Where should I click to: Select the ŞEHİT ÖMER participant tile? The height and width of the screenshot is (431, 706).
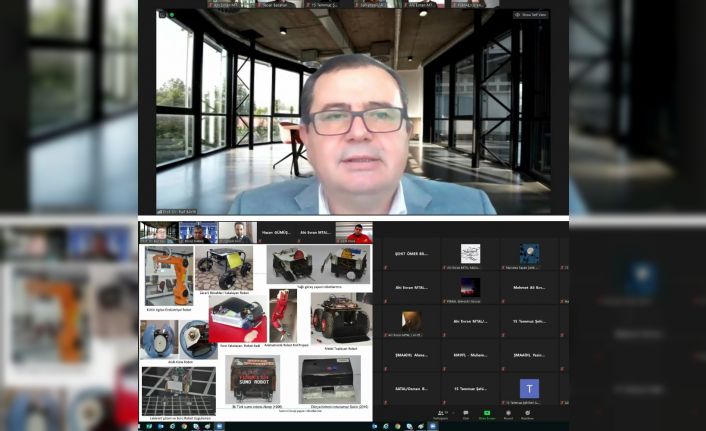click(x=411, y=254)
